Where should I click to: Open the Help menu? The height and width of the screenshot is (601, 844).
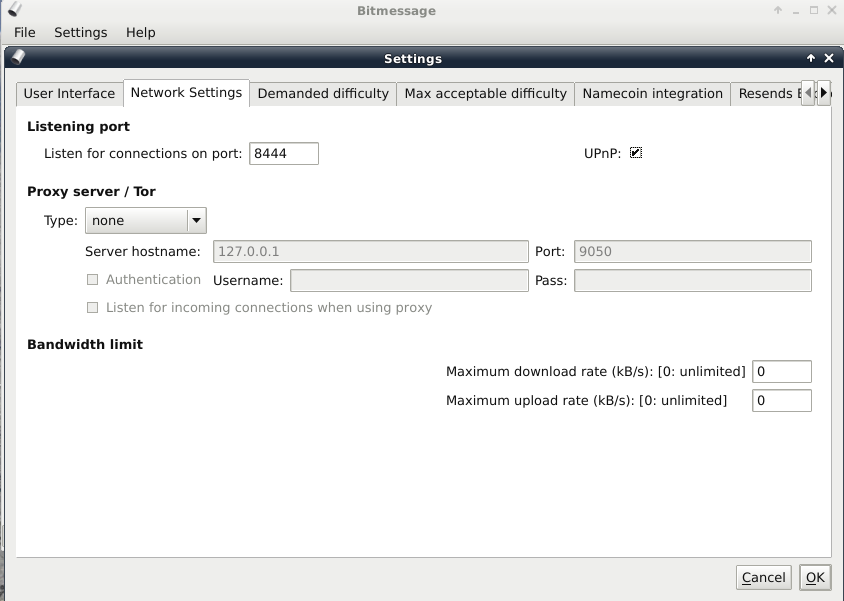140,32
